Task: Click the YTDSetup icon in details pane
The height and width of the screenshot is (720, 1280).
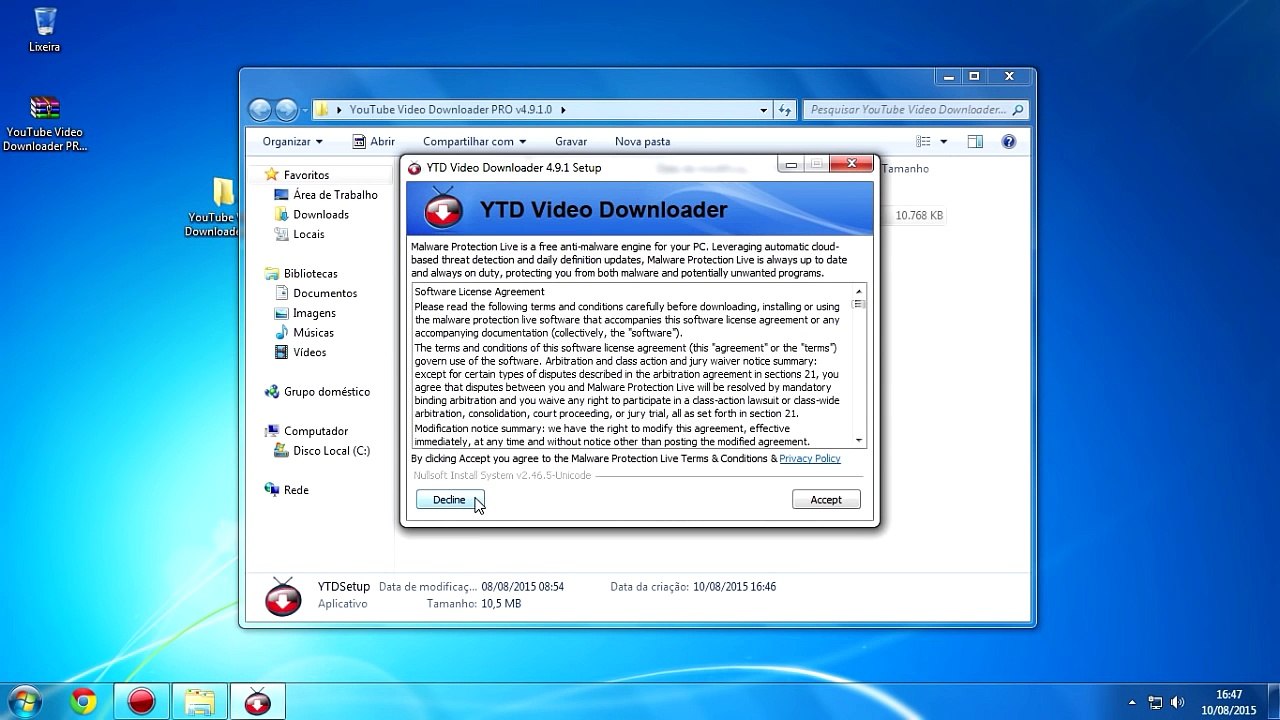Action: tap(283, 596)
